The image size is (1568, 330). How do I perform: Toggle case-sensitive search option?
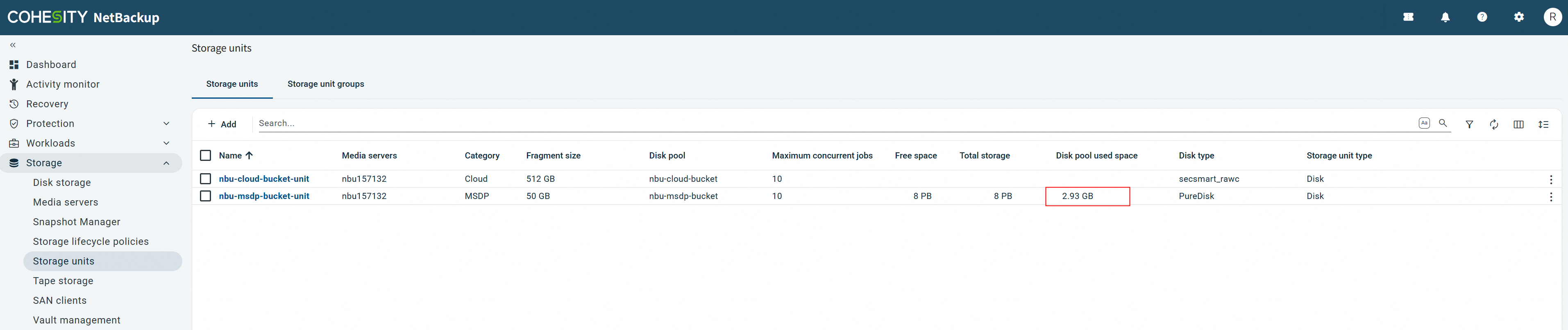(x=1424, y=123)
